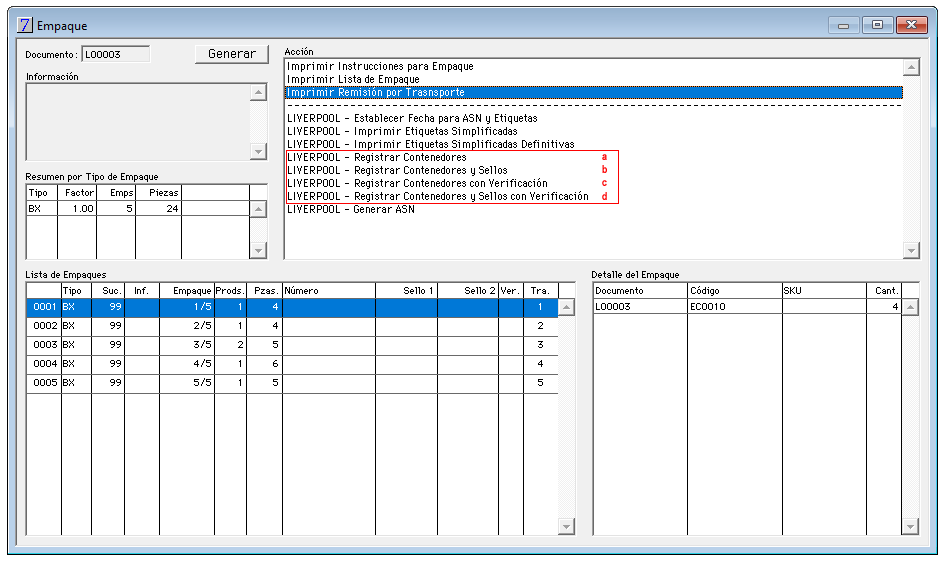This screenshot has height=561, width=945.
Task: Click the EC0010 code cell
Action: coord(735,307)
